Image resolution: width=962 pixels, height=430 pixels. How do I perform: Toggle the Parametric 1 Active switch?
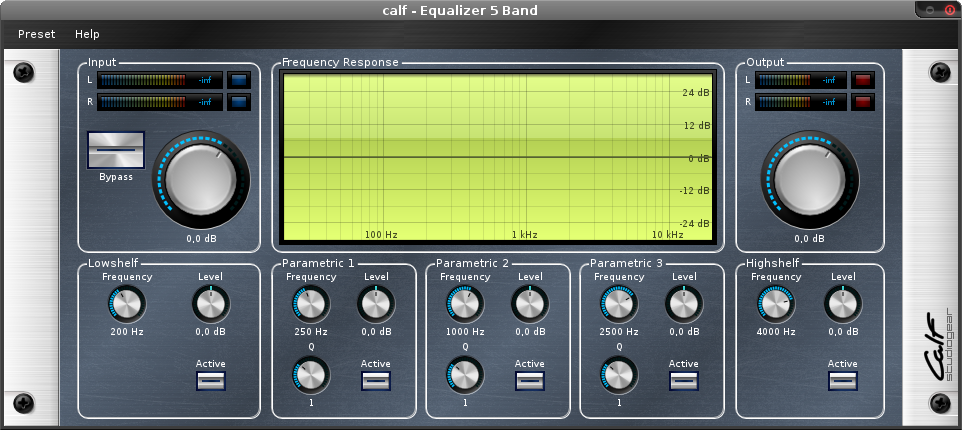(x=375, y=381)
